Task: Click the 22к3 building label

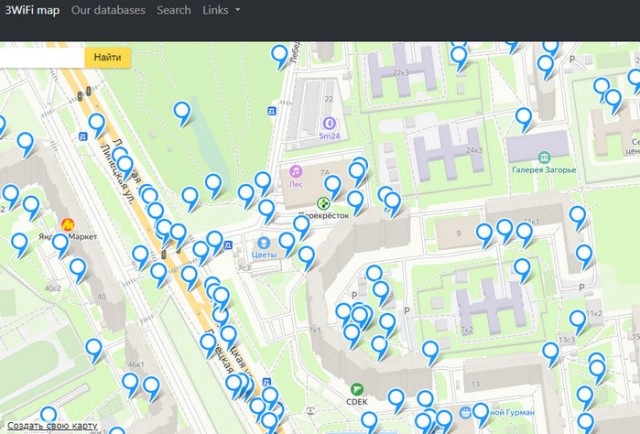Action: (x=401, y=73)
